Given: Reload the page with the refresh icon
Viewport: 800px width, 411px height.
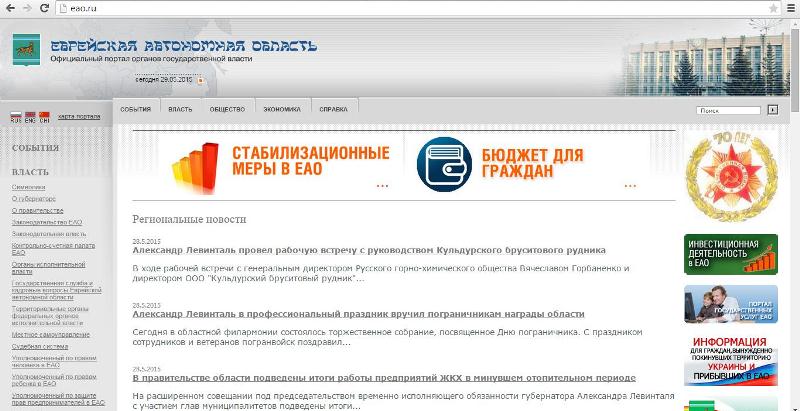Looking at the screenshot, I should 46,8.
